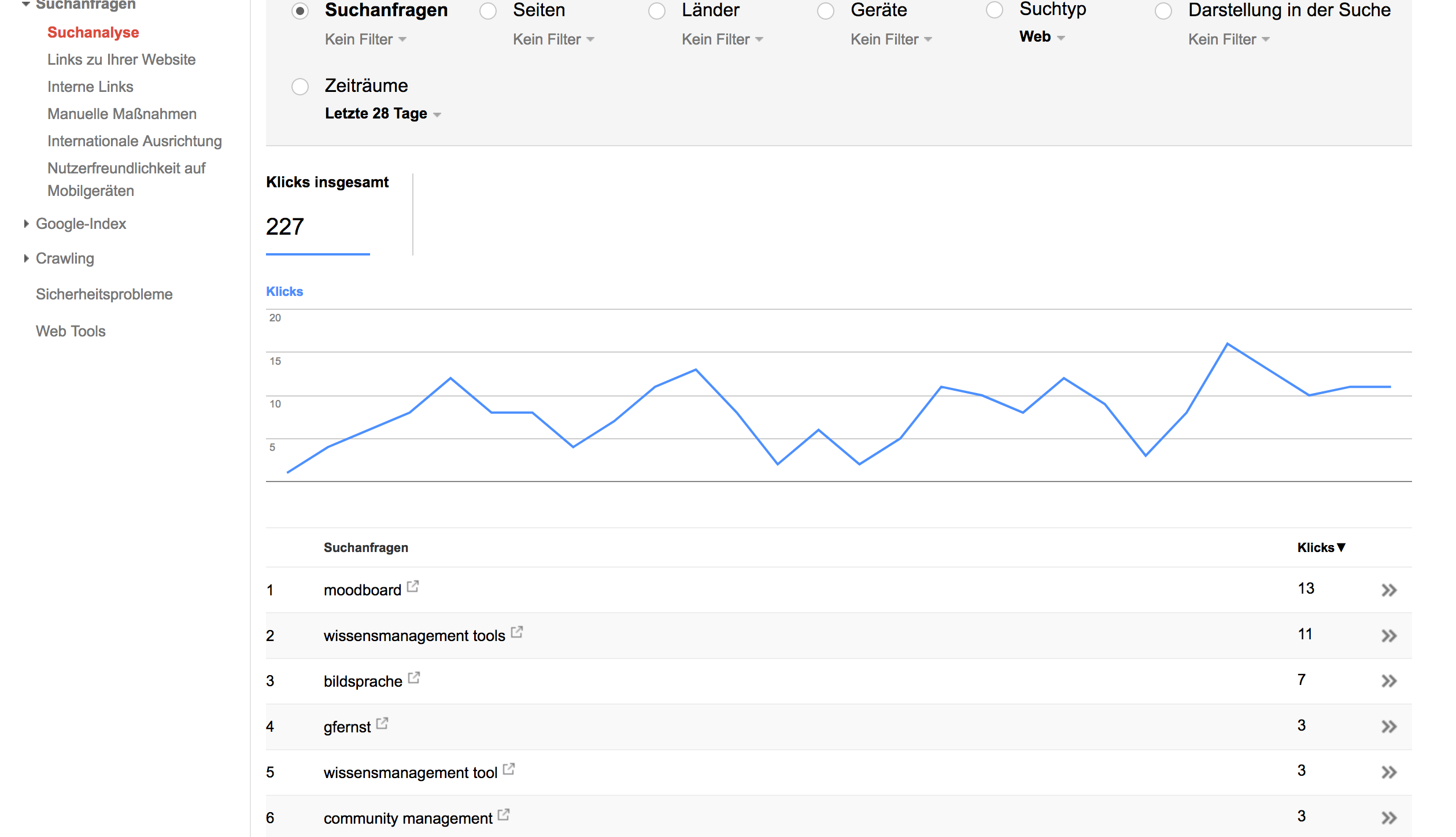Click the Interne Links link

(90, 87)
